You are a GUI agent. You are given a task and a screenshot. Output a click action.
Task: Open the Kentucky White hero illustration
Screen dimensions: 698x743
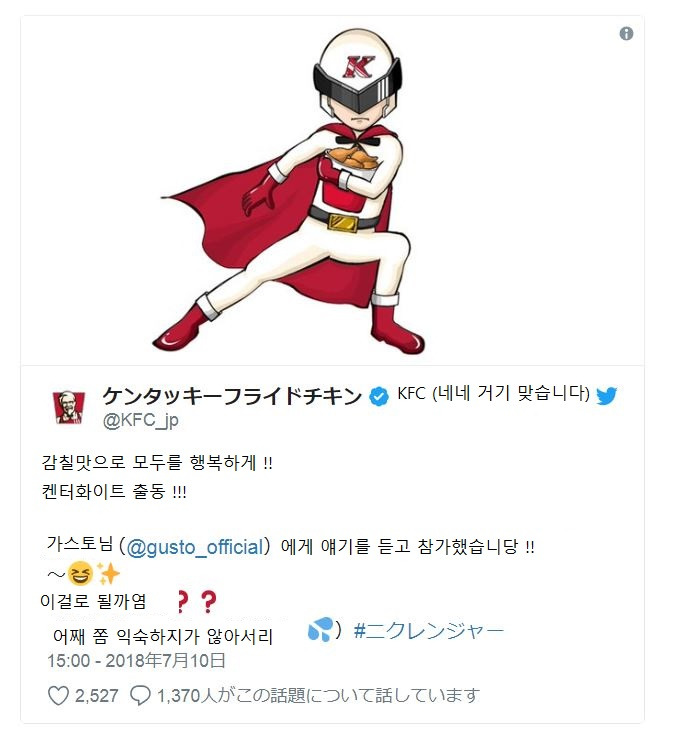coord(289,191)
